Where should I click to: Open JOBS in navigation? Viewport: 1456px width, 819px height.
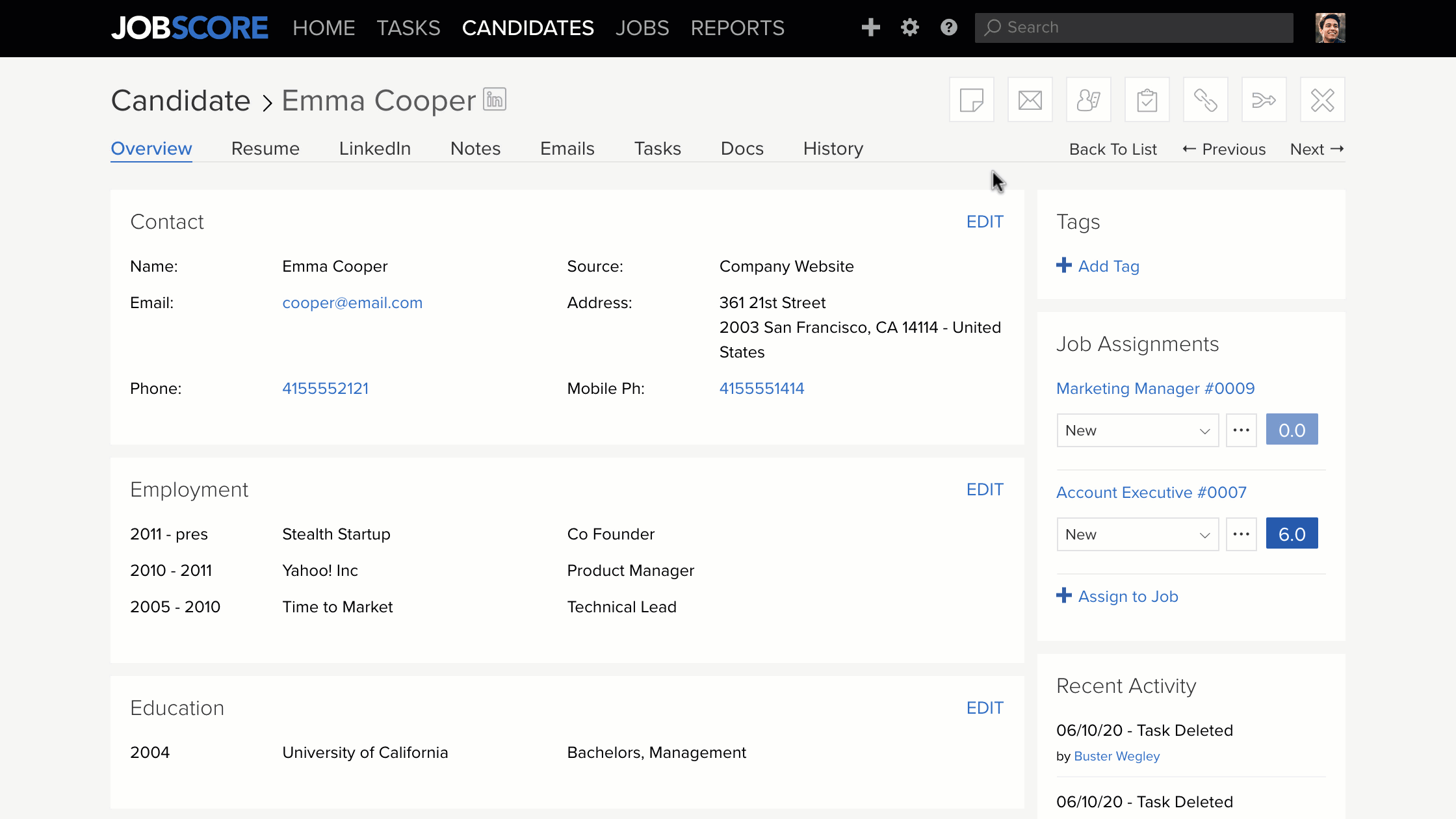[x=642, y=28]
